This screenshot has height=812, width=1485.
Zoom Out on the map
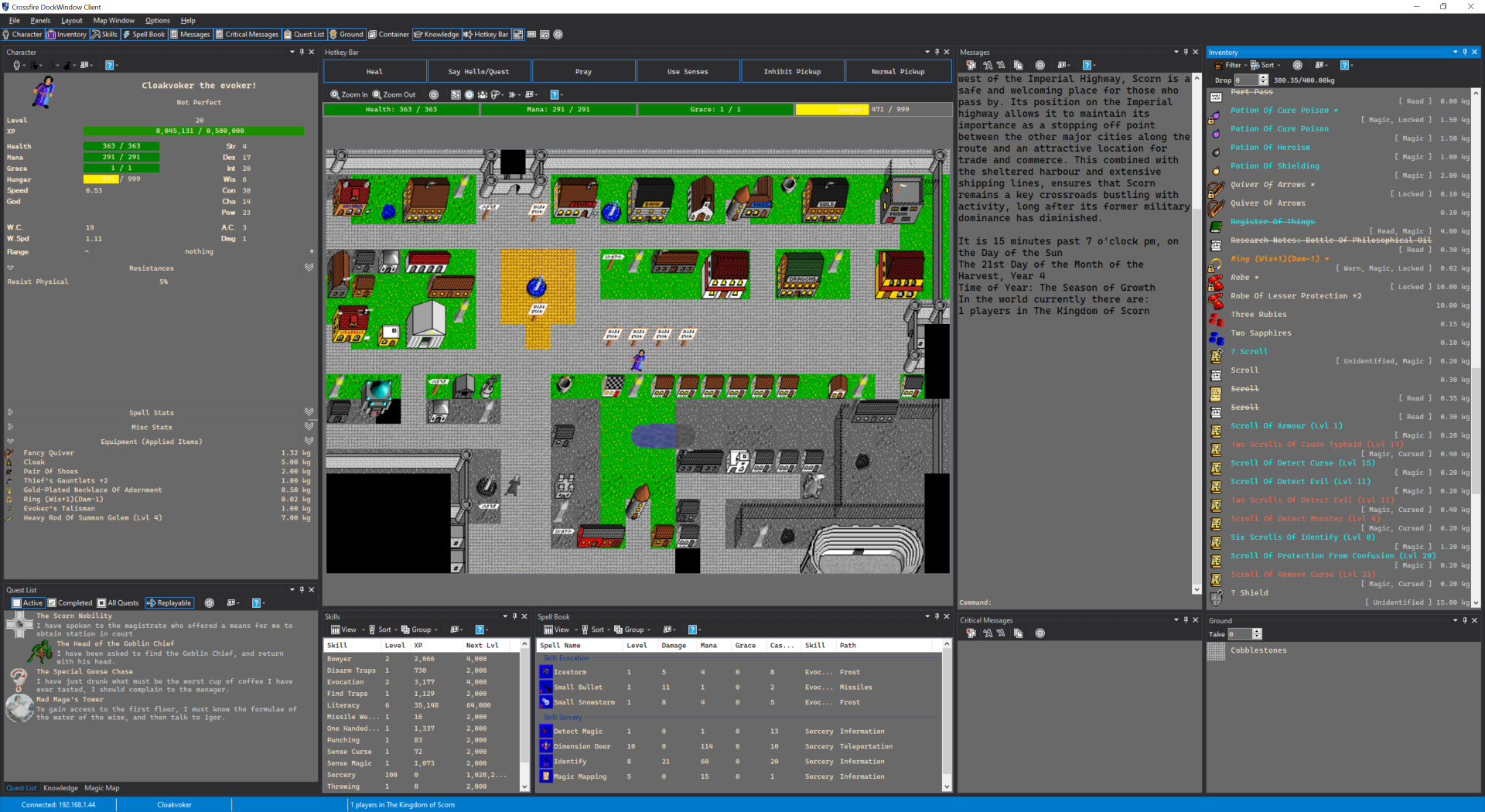pos(394,94)
